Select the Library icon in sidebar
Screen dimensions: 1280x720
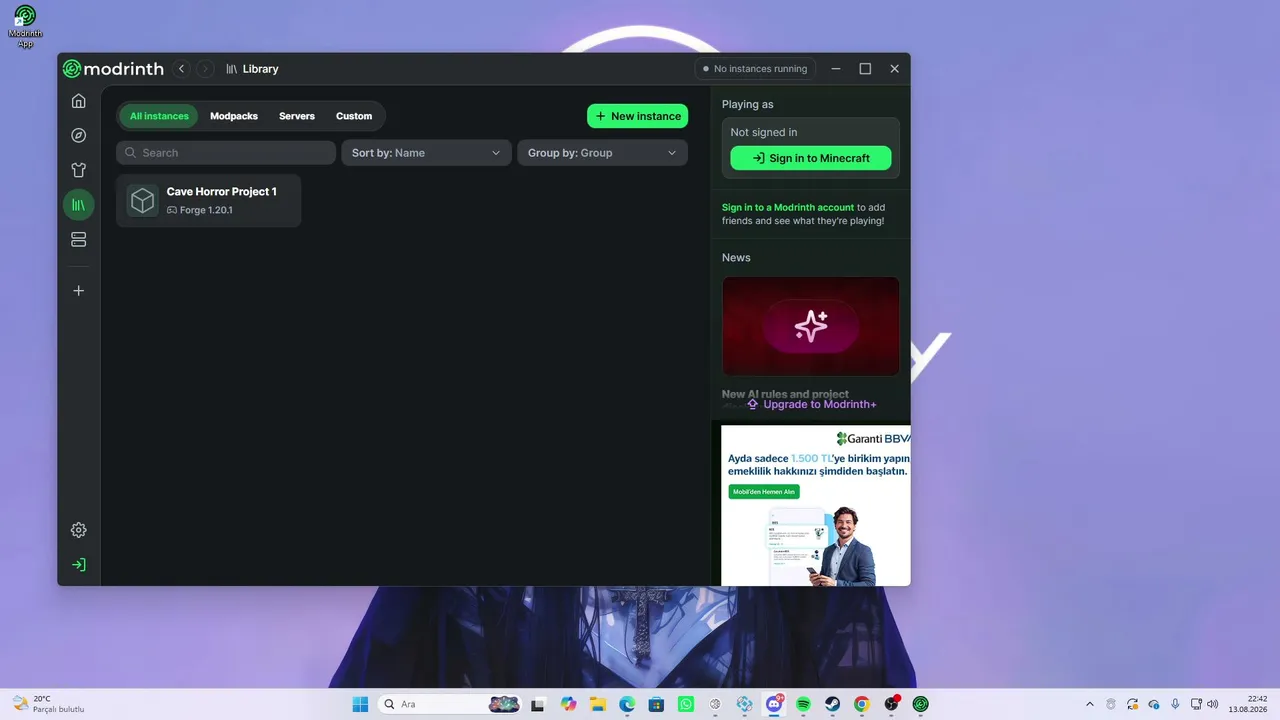(x=79, y=205)
